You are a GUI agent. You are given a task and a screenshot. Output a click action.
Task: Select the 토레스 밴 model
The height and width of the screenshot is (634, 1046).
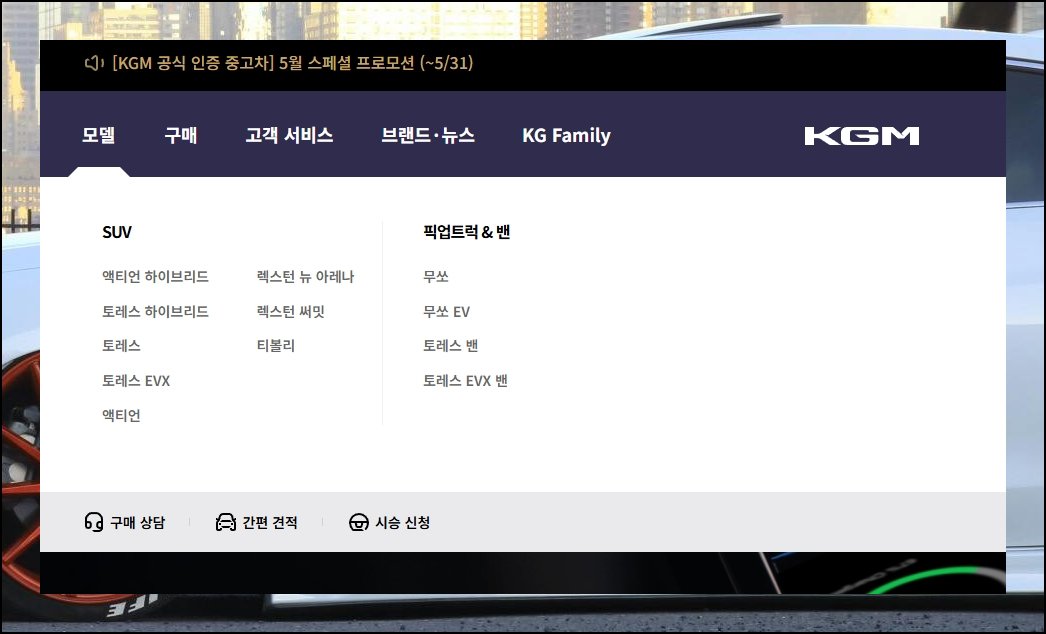(450, 346)
